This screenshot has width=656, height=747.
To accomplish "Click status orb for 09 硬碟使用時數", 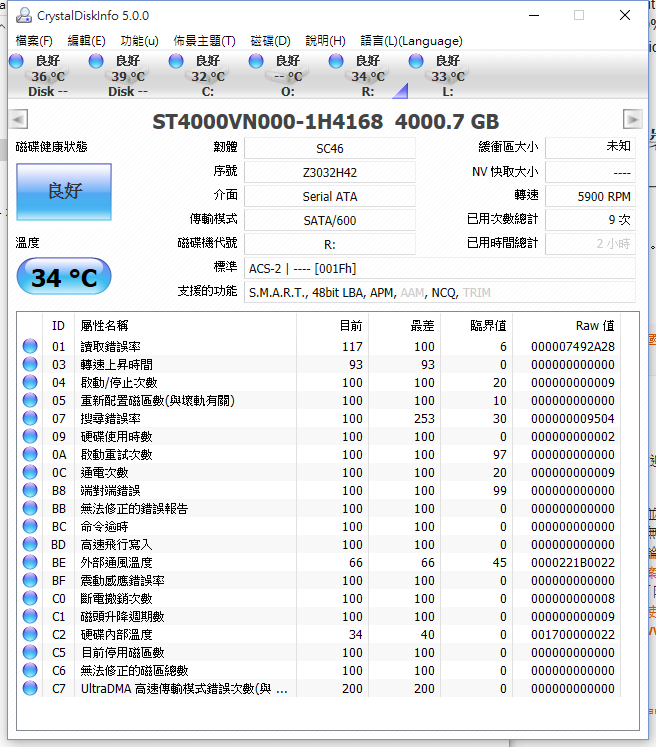I will point(30,436).
